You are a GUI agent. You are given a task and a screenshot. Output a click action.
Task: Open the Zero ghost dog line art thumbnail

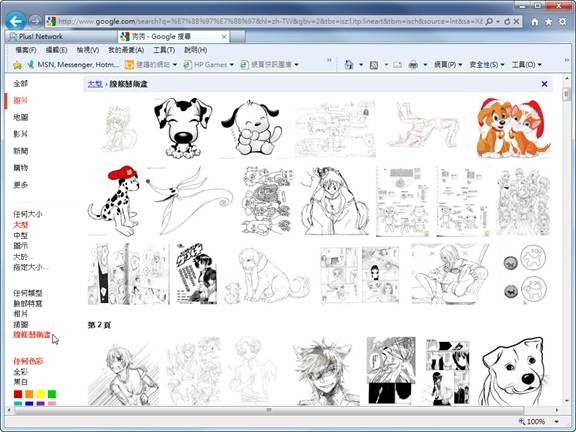coord(190,201)
